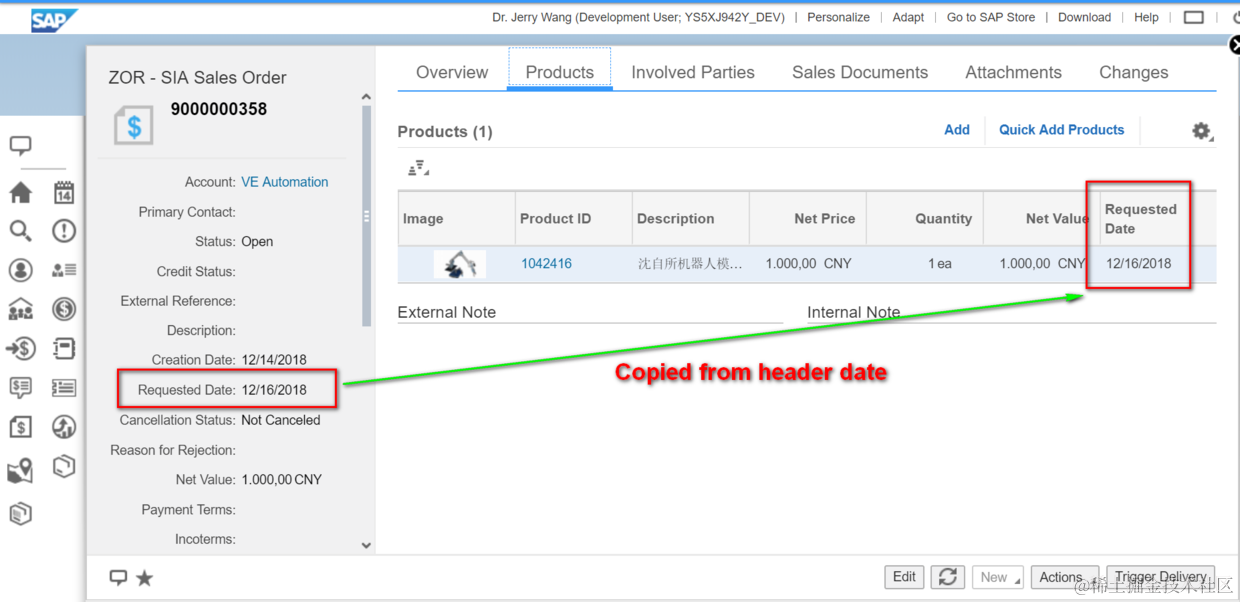
Task: Flag order with star favorite icon
Action: [x=145, y=577]
